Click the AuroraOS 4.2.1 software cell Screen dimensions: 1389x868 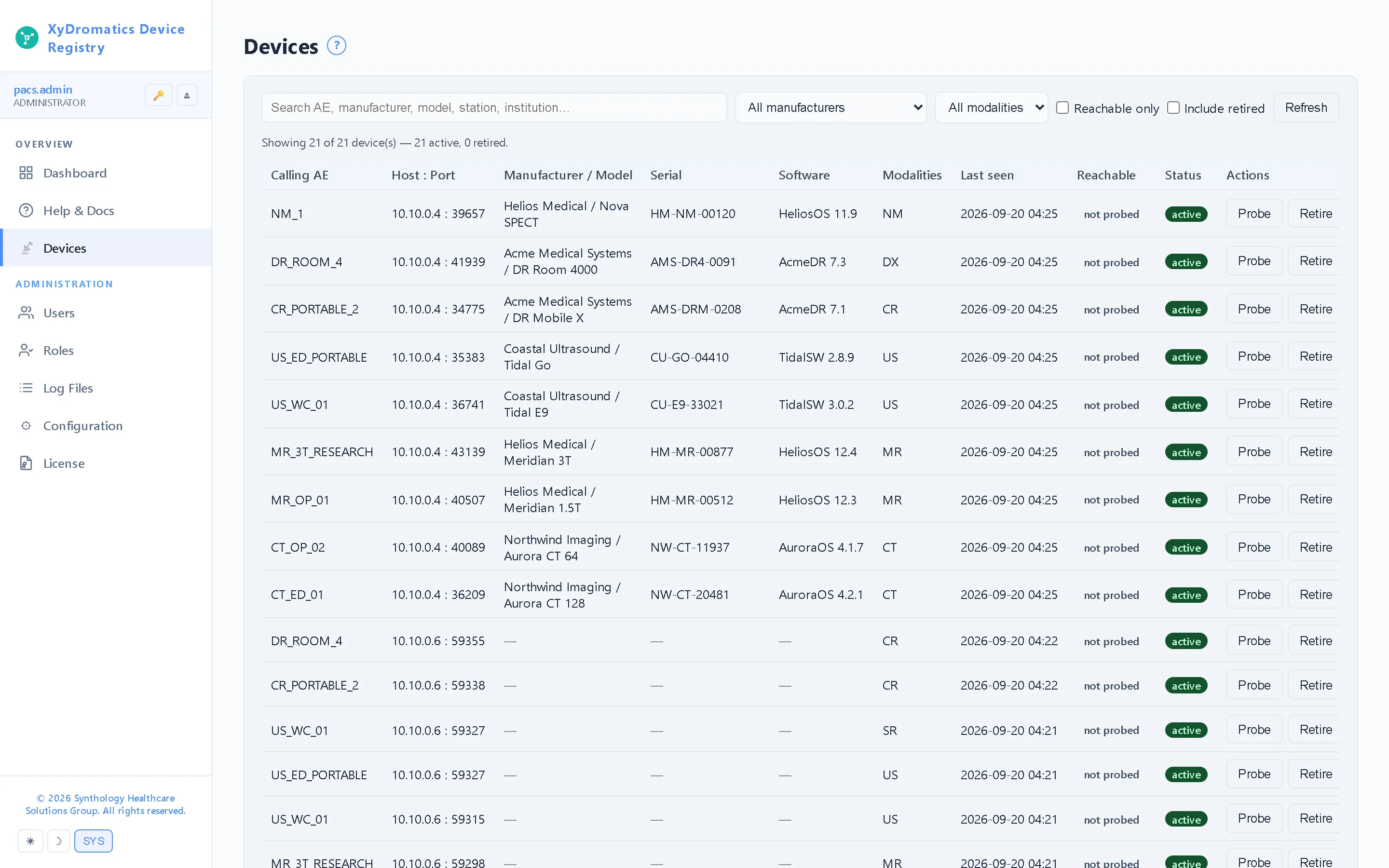click(821, 595)
